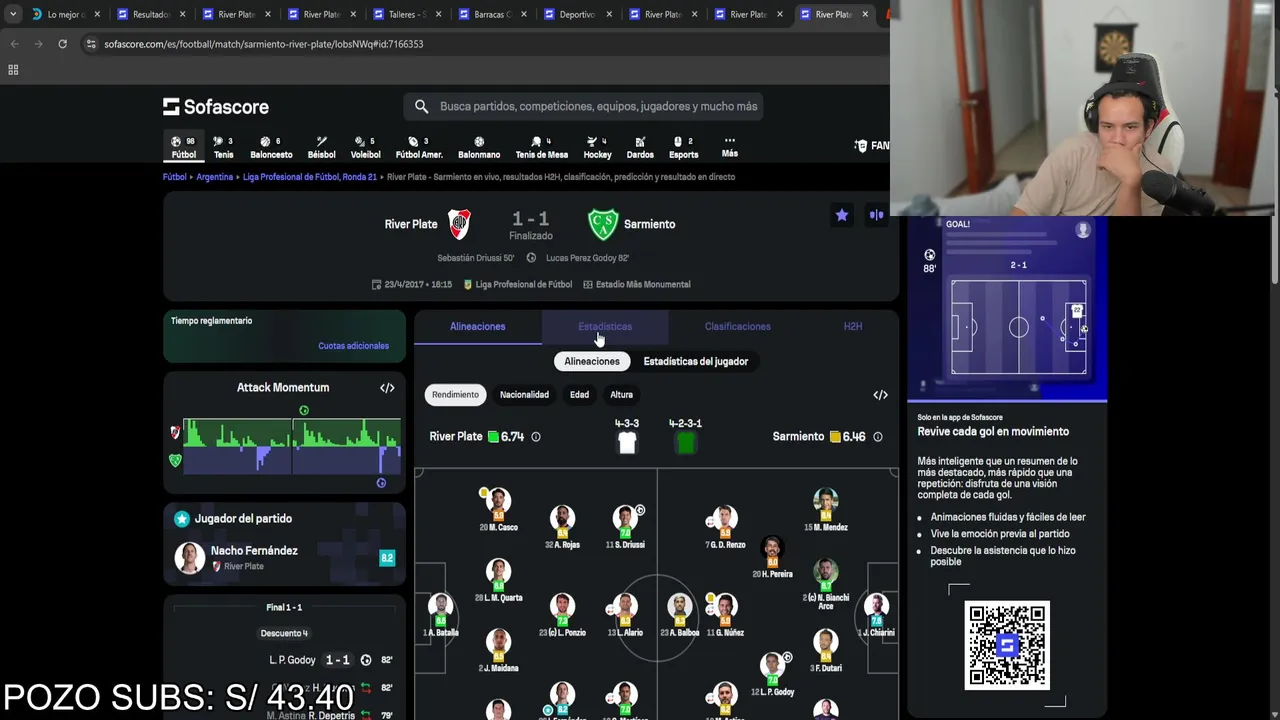Open the Attack Momentum embed code icon
1280x720 pixels.
387,388
